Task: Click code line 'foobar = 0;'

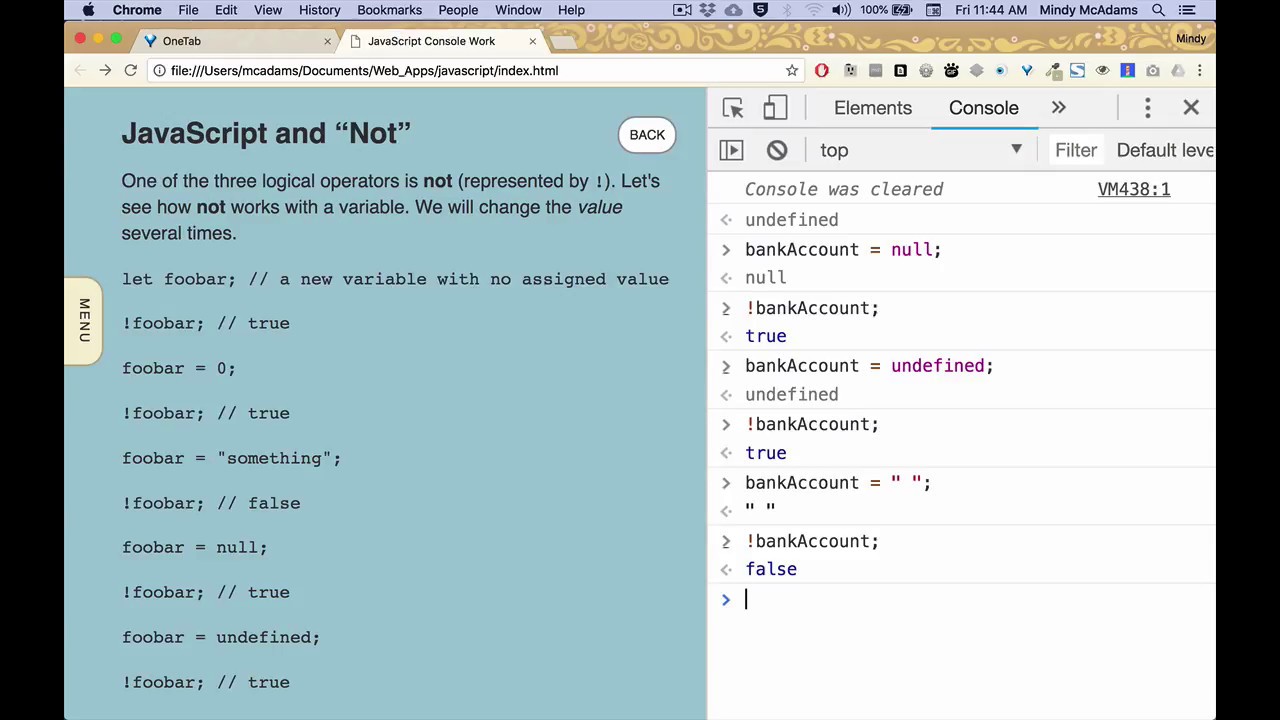Action: coord(179,368)
